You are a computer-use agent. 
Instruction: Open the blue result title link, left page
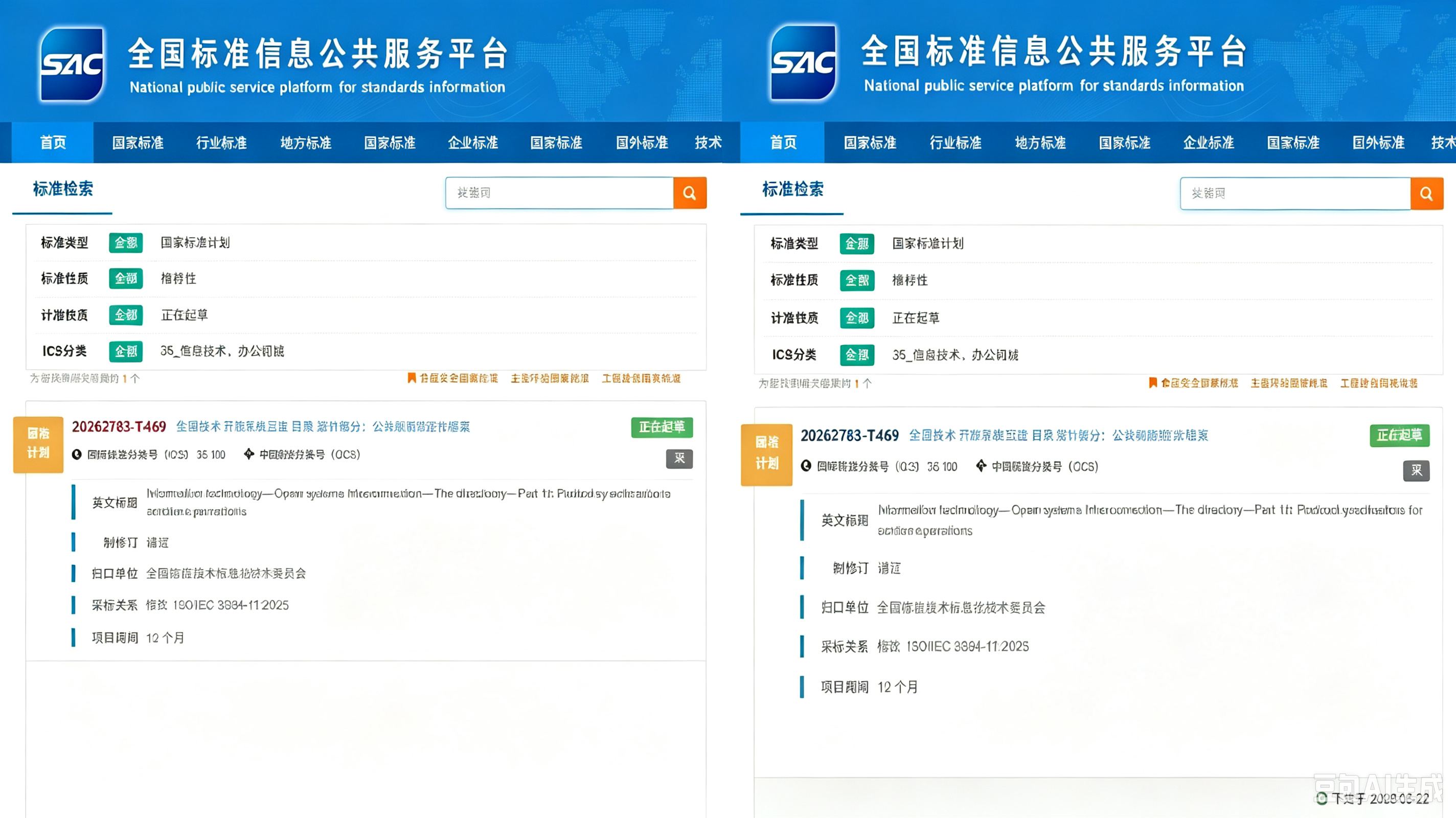coord(323,427)
